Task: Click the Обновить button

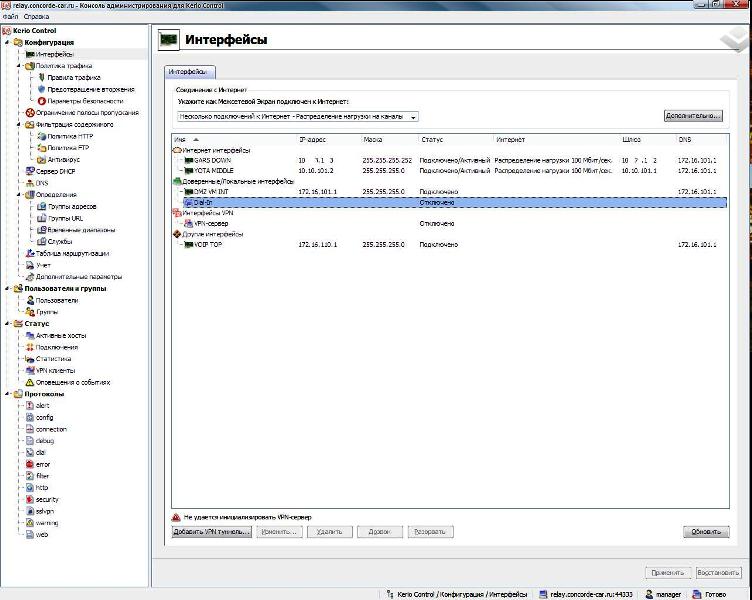Action: (x=705, y=532)
